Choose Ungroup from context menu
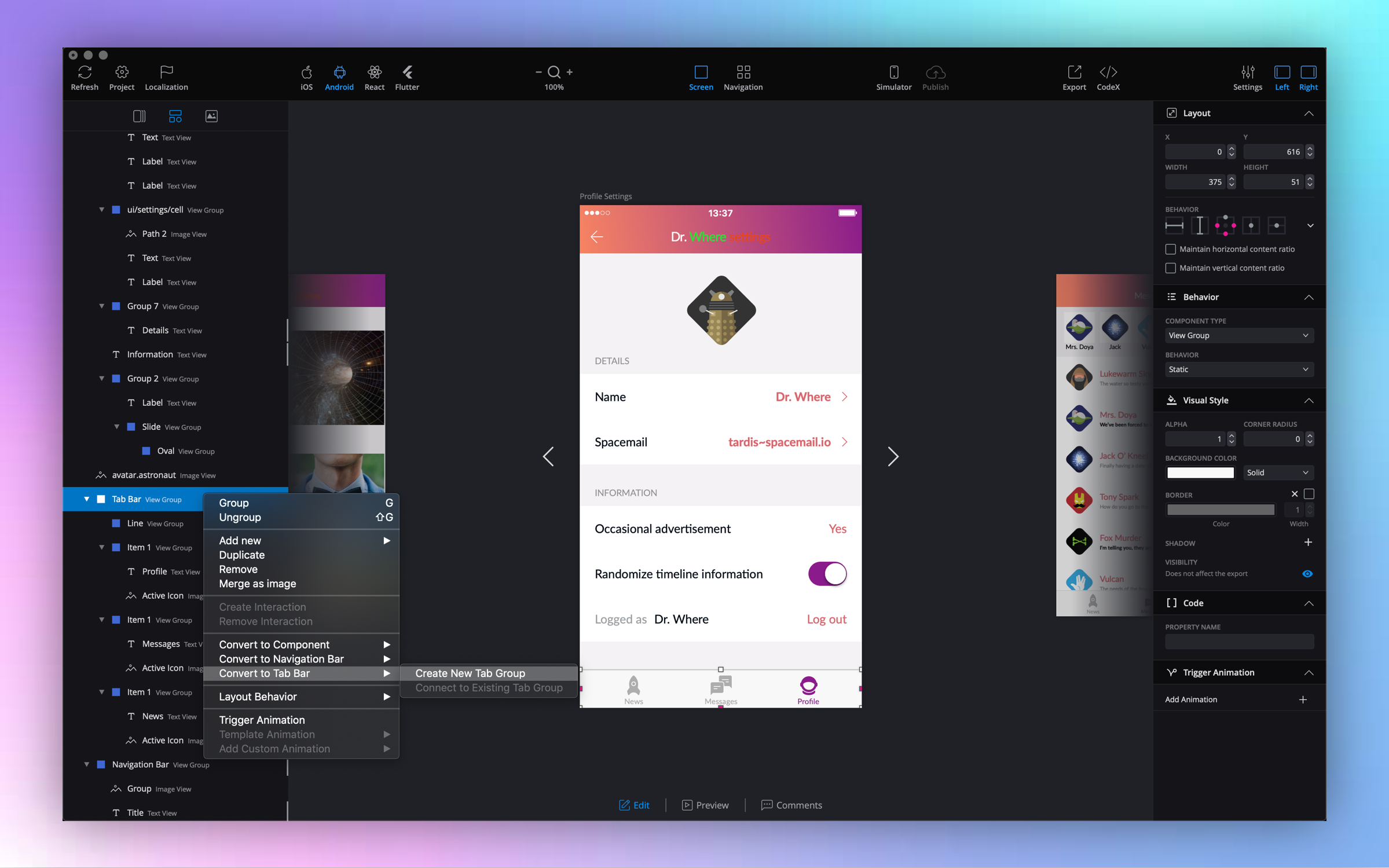This screenshot has width=1389, height=868. 301,517
